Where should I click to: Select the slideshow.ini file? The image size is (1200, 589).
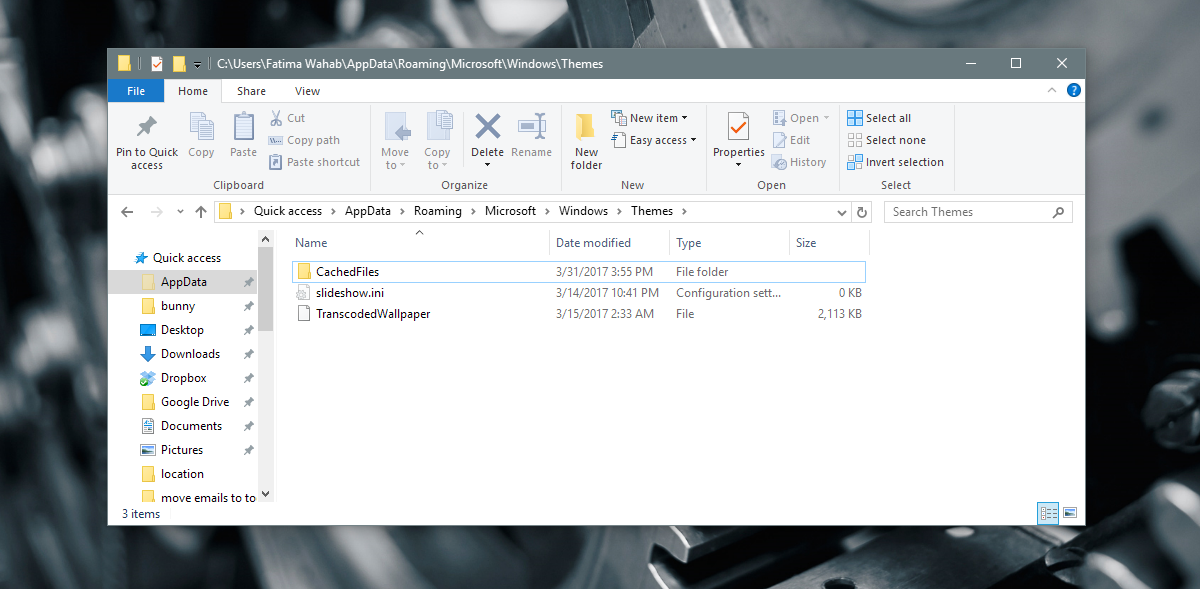[x=579, y=293]
